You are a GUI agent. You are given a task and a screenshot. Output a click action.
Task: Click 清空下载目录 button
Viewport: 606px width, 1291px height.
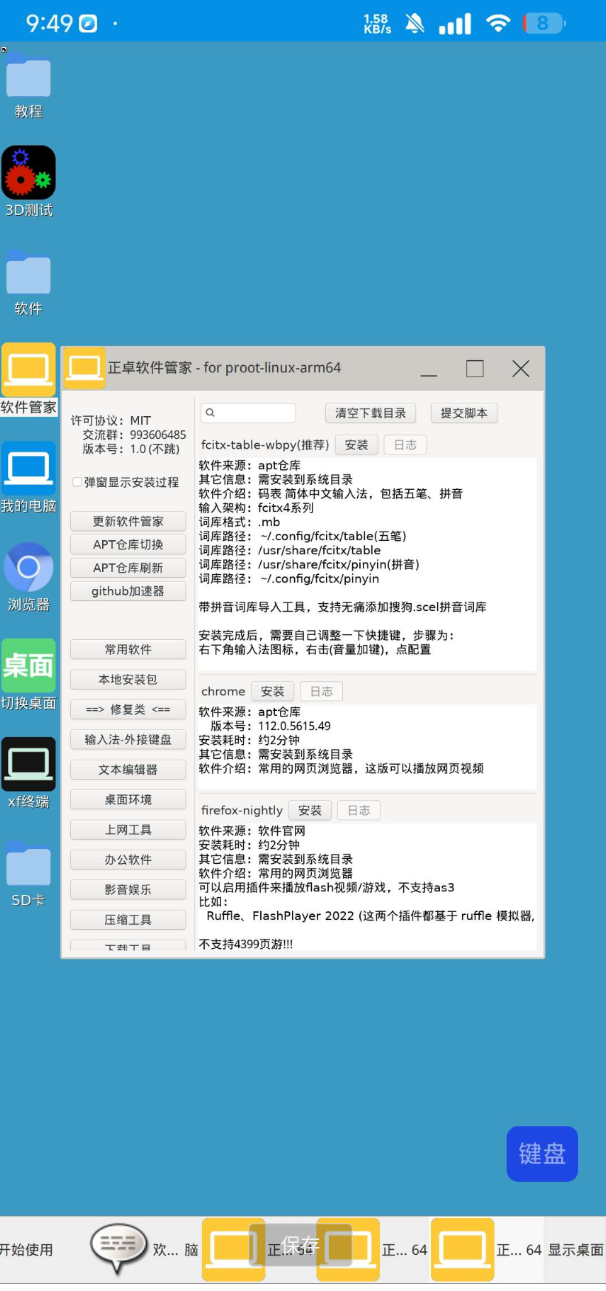[370, 413]
